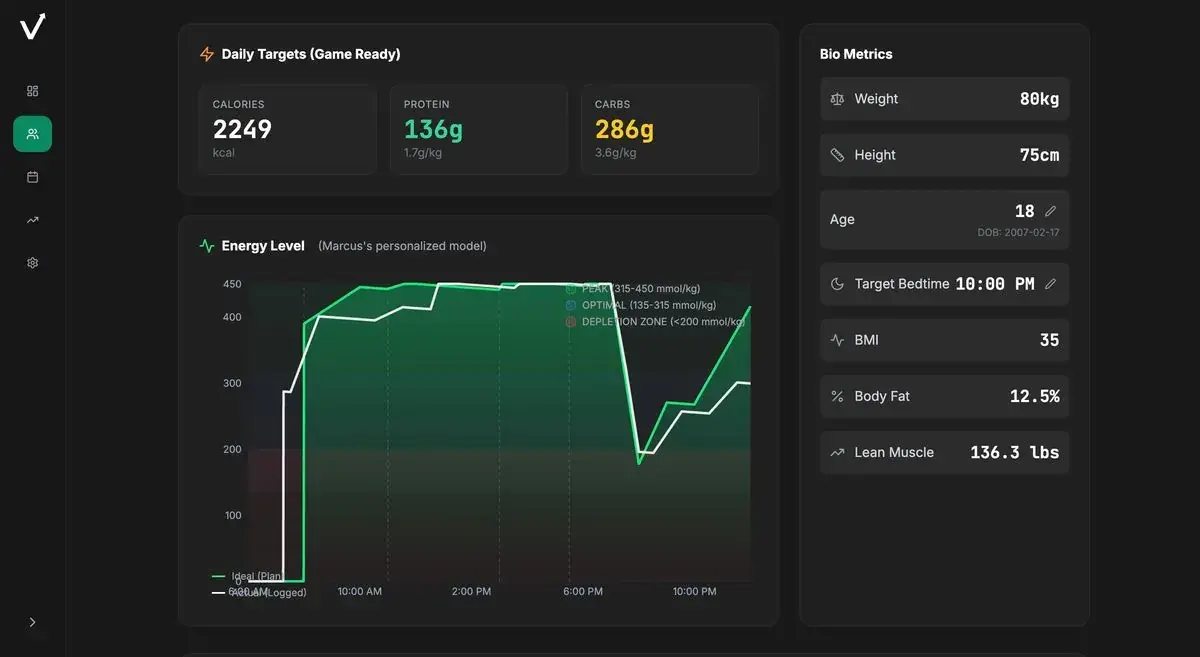Click the lightning bolt icon beside Daily Targets
The width and height of the screenshot is (1200, 657).
207,54
